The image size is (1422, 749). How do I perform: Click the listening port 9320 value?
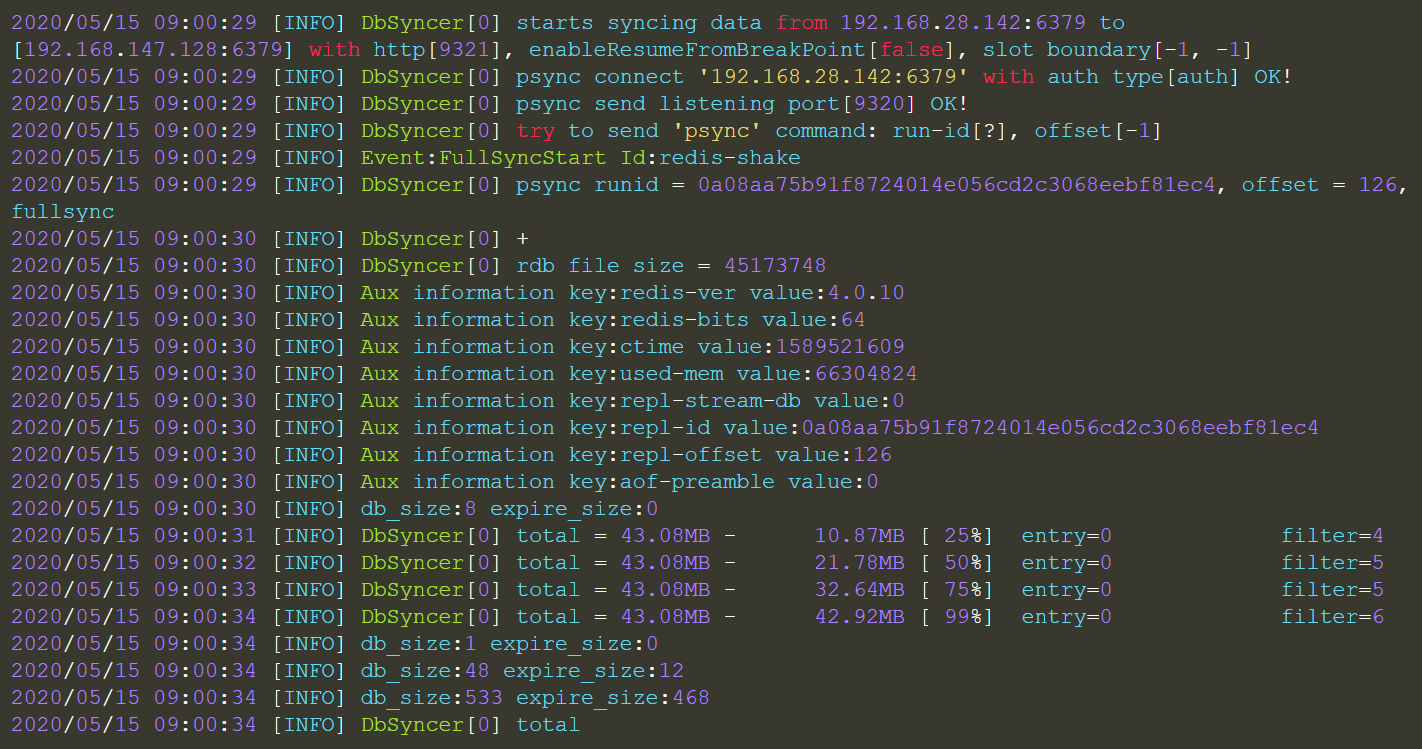pyautogui.click(x=870, y=103)
